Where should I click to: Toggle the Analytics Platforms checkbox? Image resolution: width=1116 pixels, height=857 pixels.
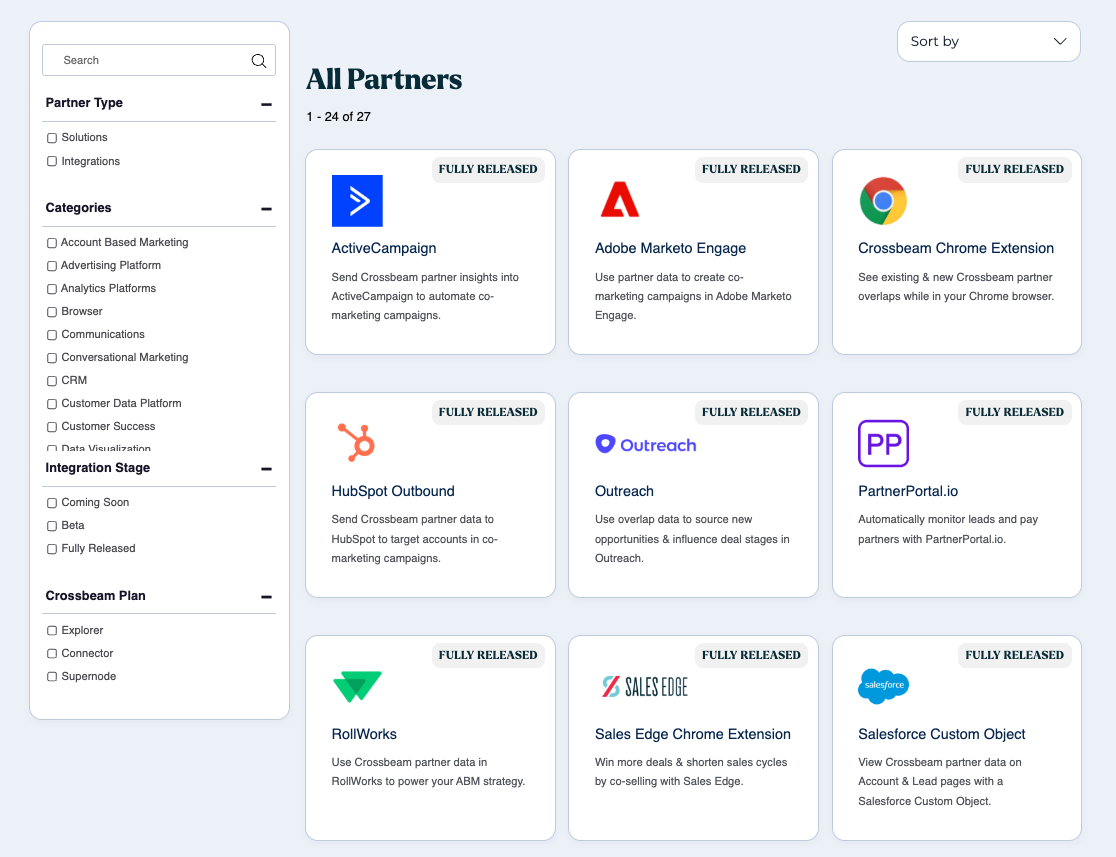coord(52,289)
